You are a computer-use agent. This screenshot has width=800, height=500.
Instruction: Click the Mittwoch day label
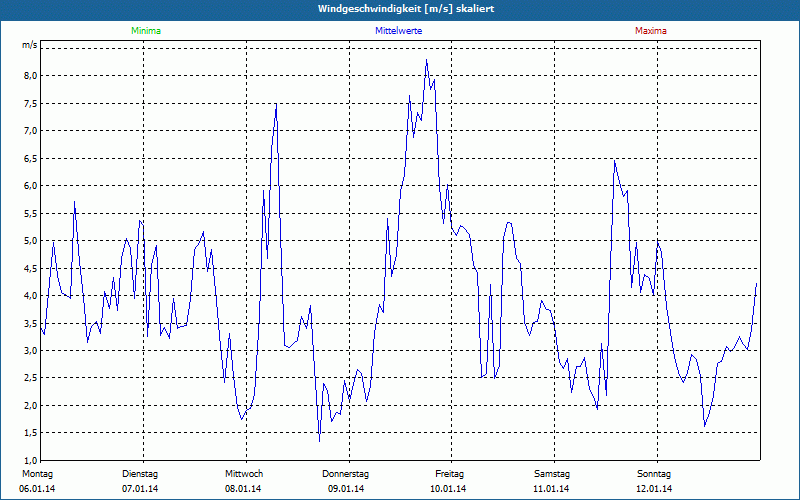[x=244, y=474]
